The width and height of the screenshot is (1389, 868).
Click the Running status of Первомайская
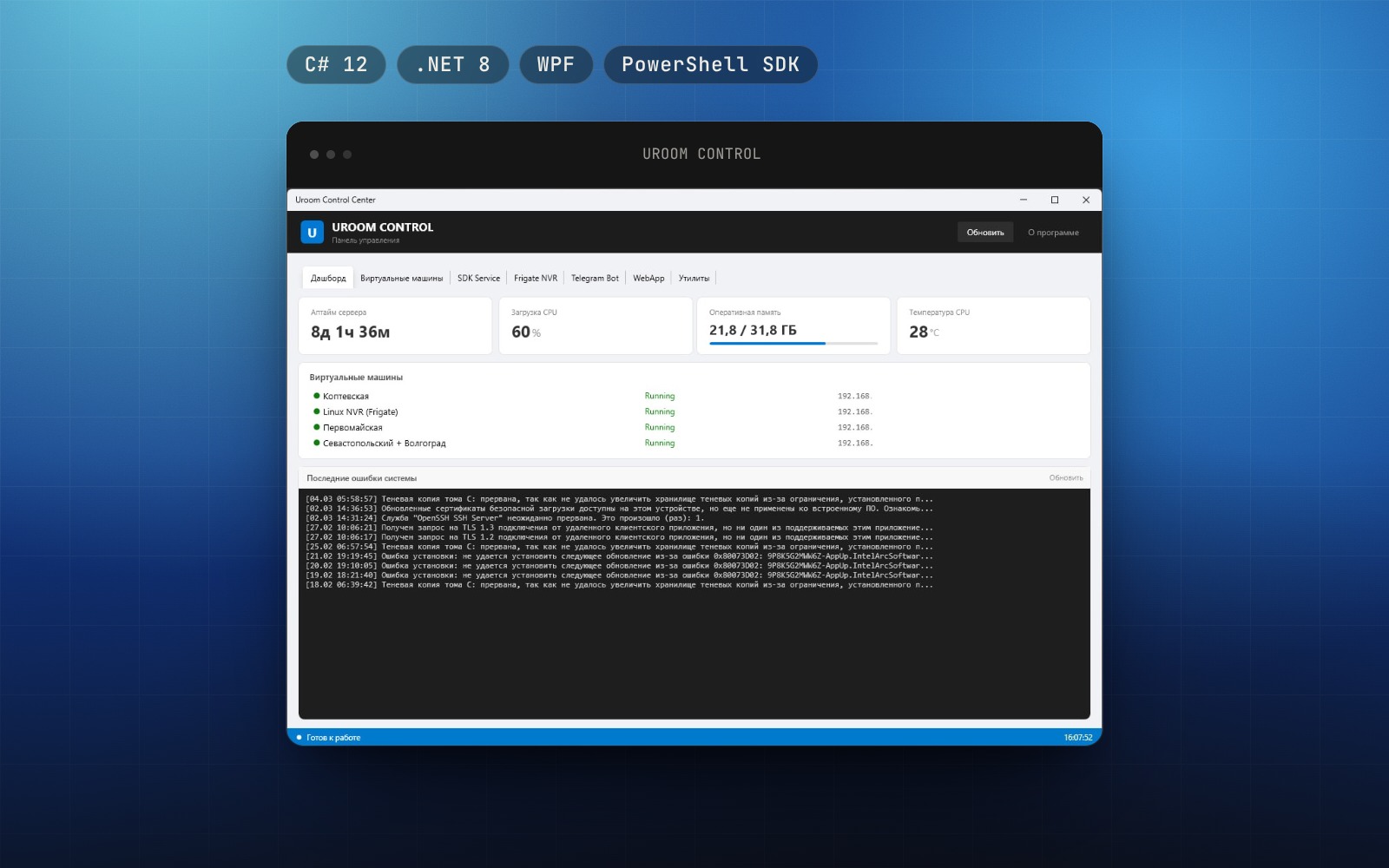click(660, 427)
